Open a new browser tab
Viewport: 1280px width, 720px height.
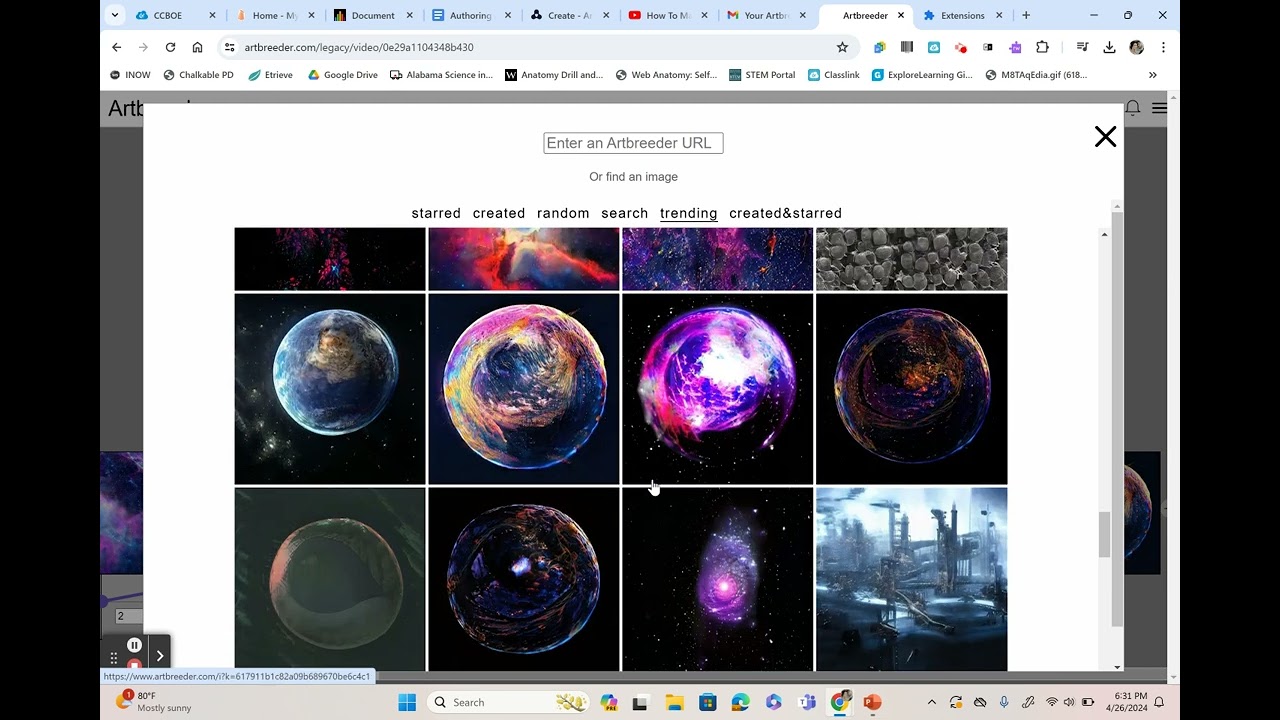[x=1026, y=15]
